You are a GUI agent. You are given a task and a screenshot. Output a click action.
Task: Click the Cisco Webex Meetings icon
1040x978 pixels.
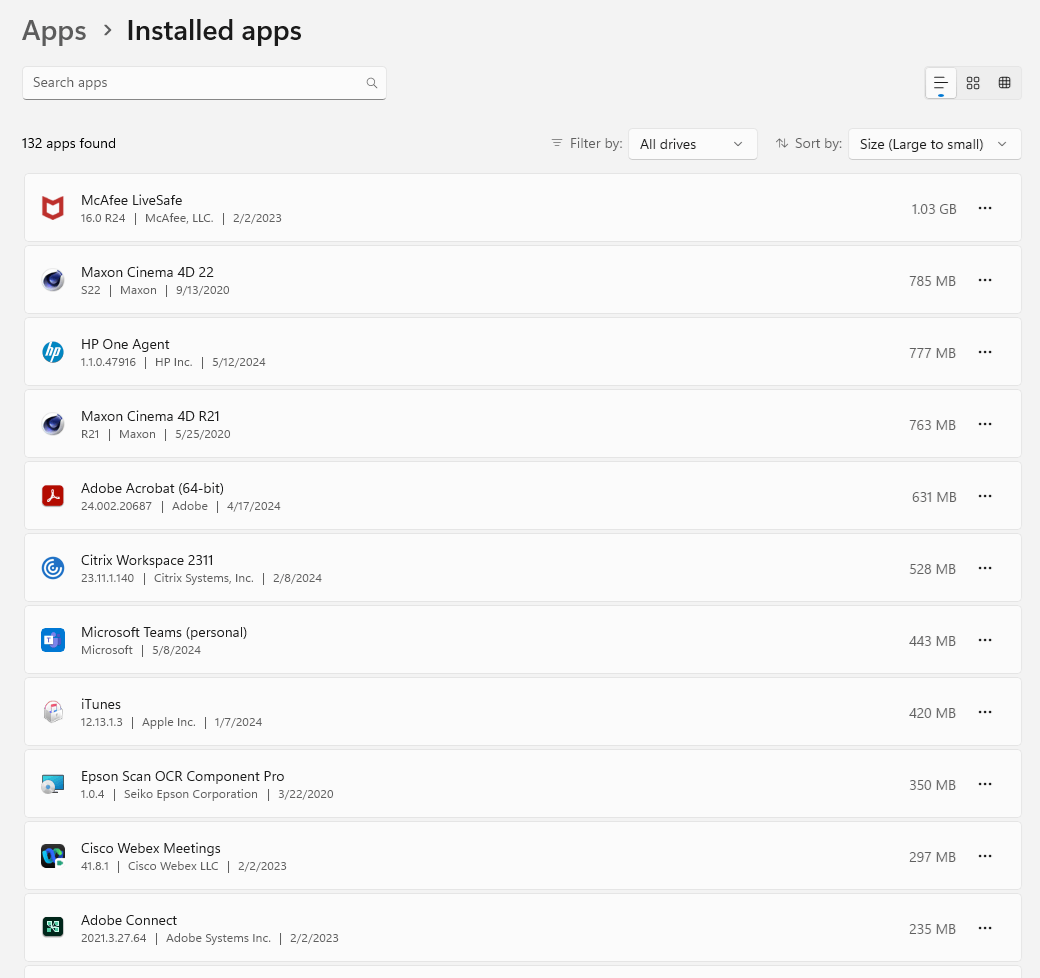tap(53, 856)
